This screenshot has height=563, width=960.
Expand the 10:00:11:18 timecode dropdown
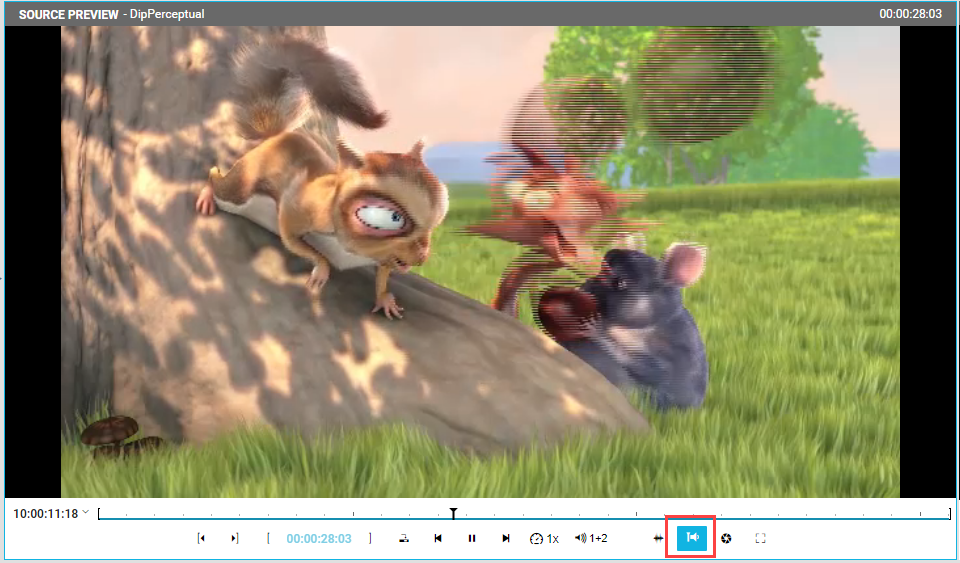click(x=86, y=513)
